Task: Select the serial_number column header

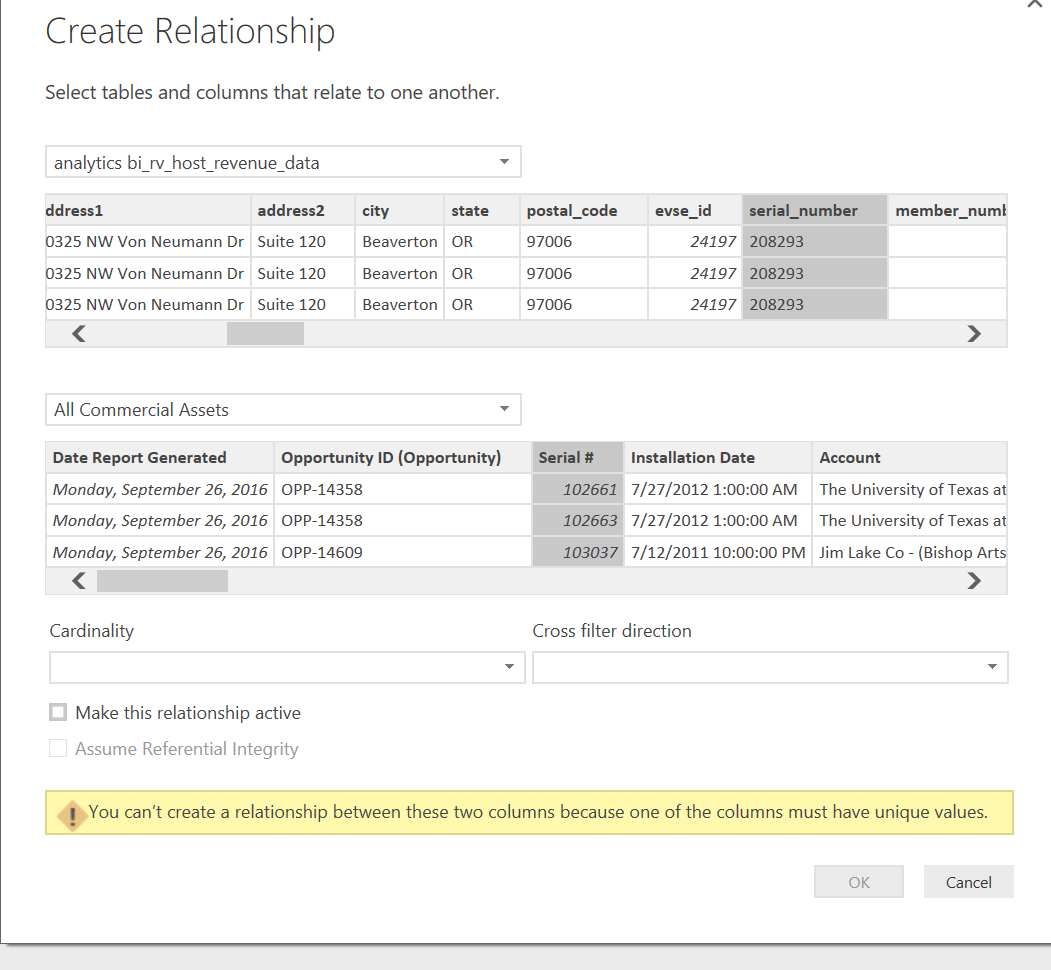Action: pyautogui.click(x=814, y=210)
